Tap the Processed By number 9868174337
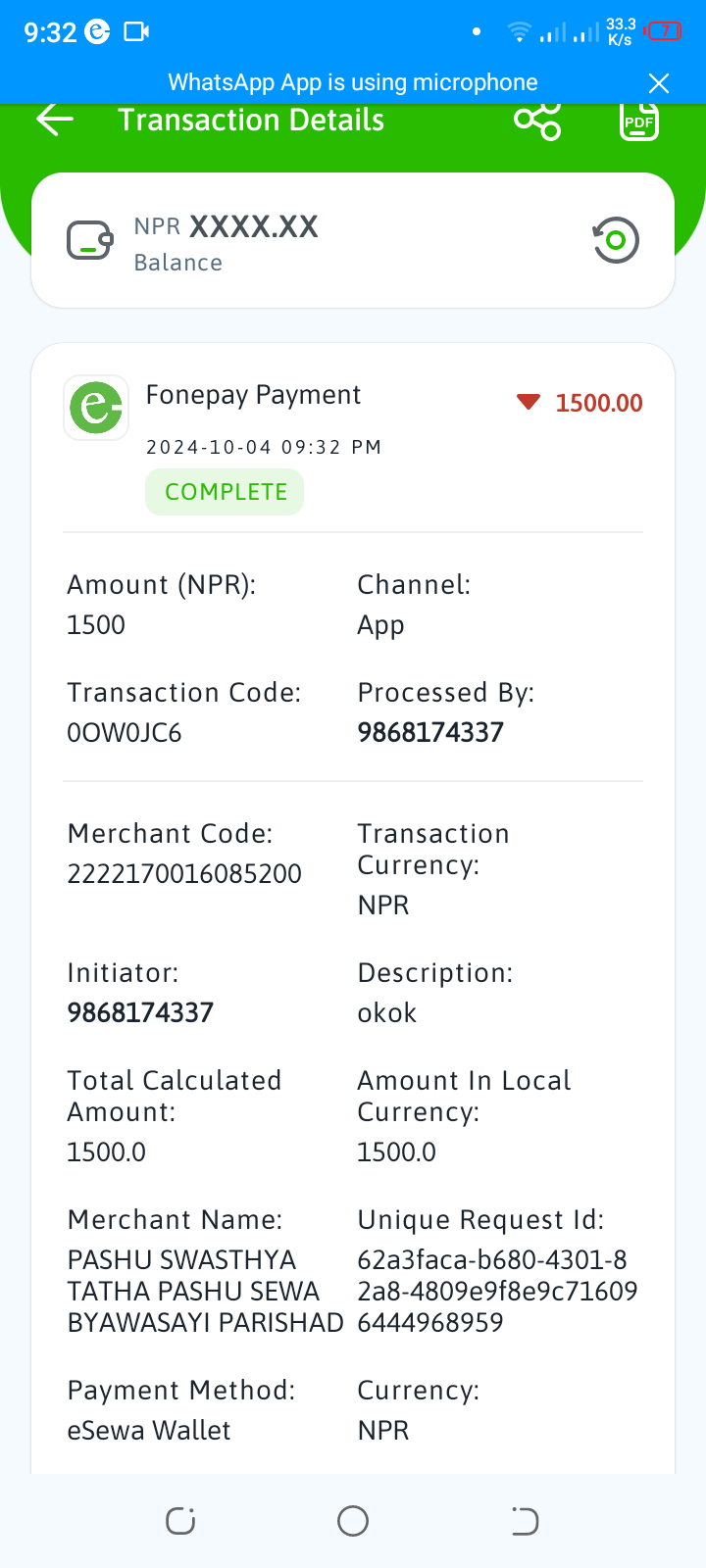Screen dimensions: 706x1568 click(x=430, y=733)
